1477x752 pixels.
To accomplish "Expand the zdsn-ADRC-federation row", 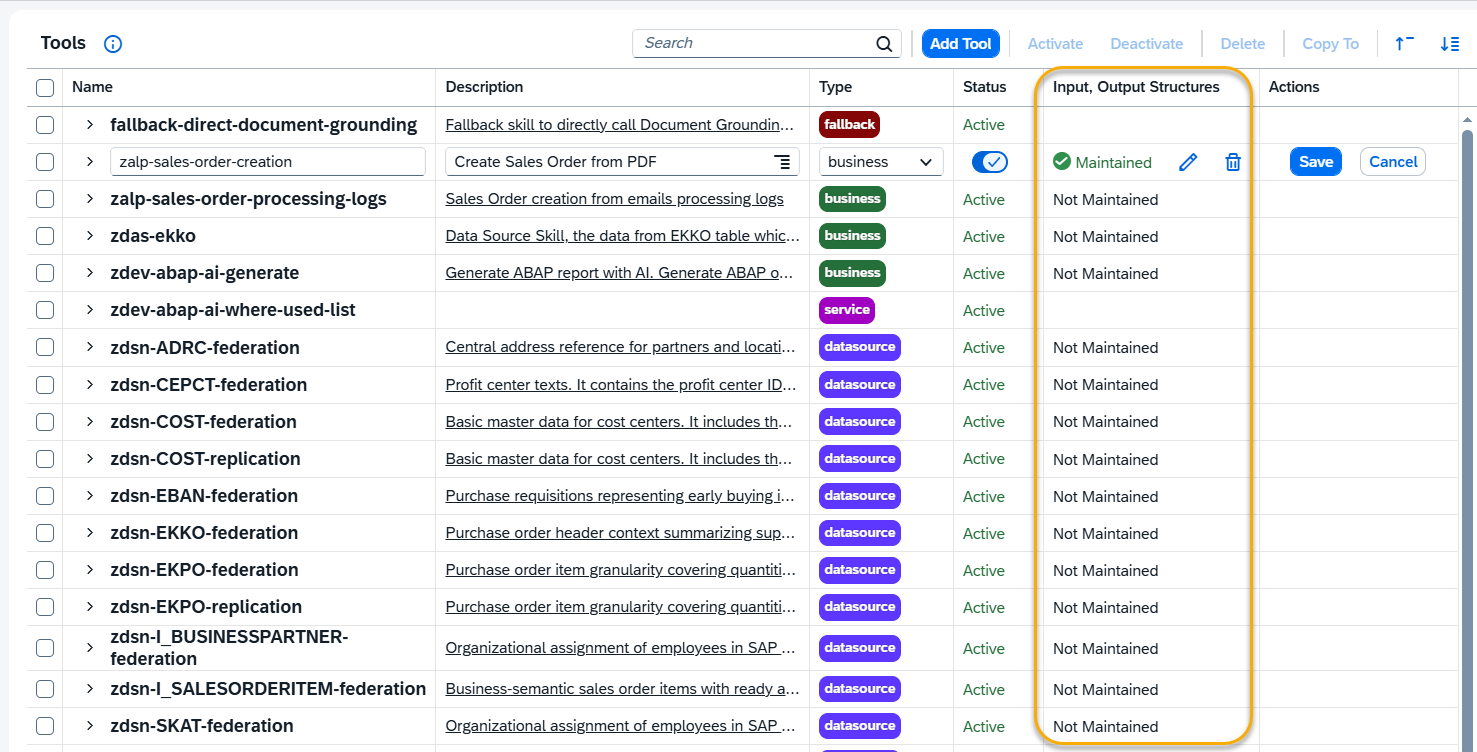I will pyautogui.click(x=90, y=348).
